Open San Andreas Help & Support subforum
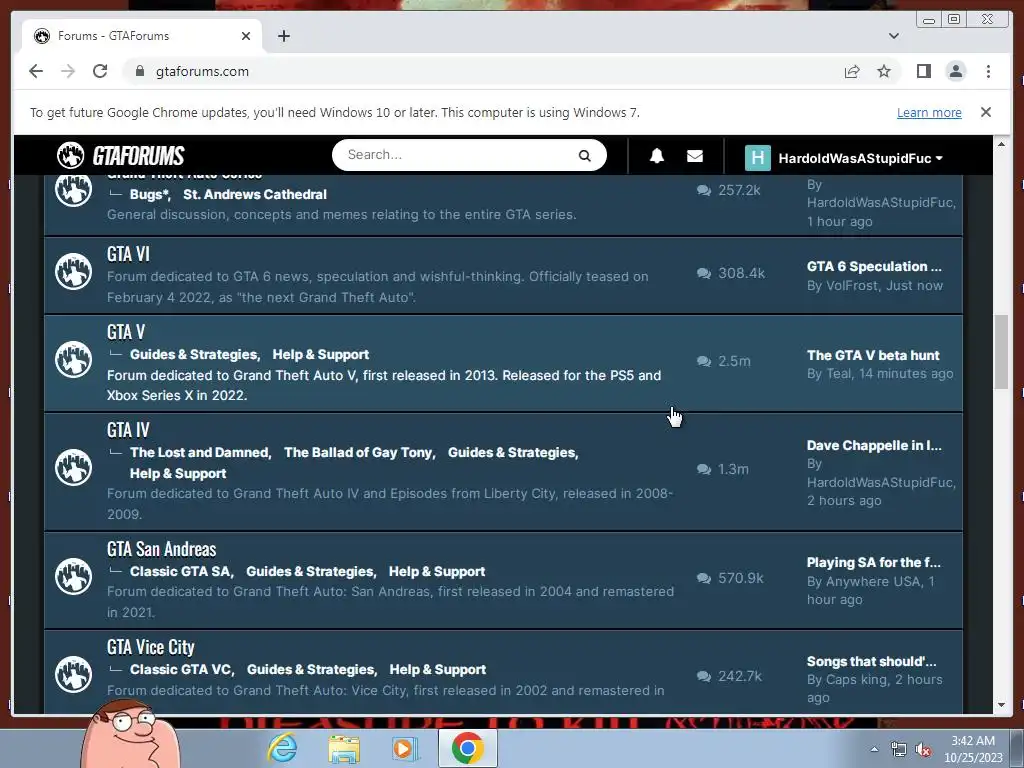This screenshot has height=768, width=1024. coord(437,571)
